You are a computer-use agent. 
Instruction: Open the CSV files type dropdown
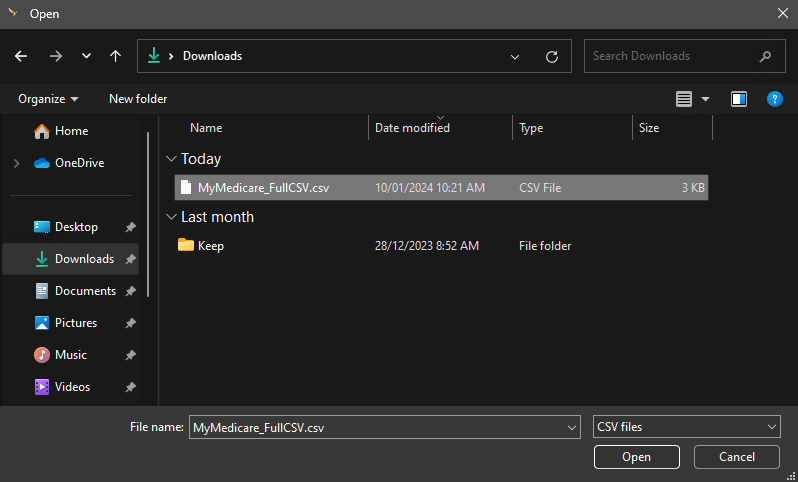click(x=686, y=427)
